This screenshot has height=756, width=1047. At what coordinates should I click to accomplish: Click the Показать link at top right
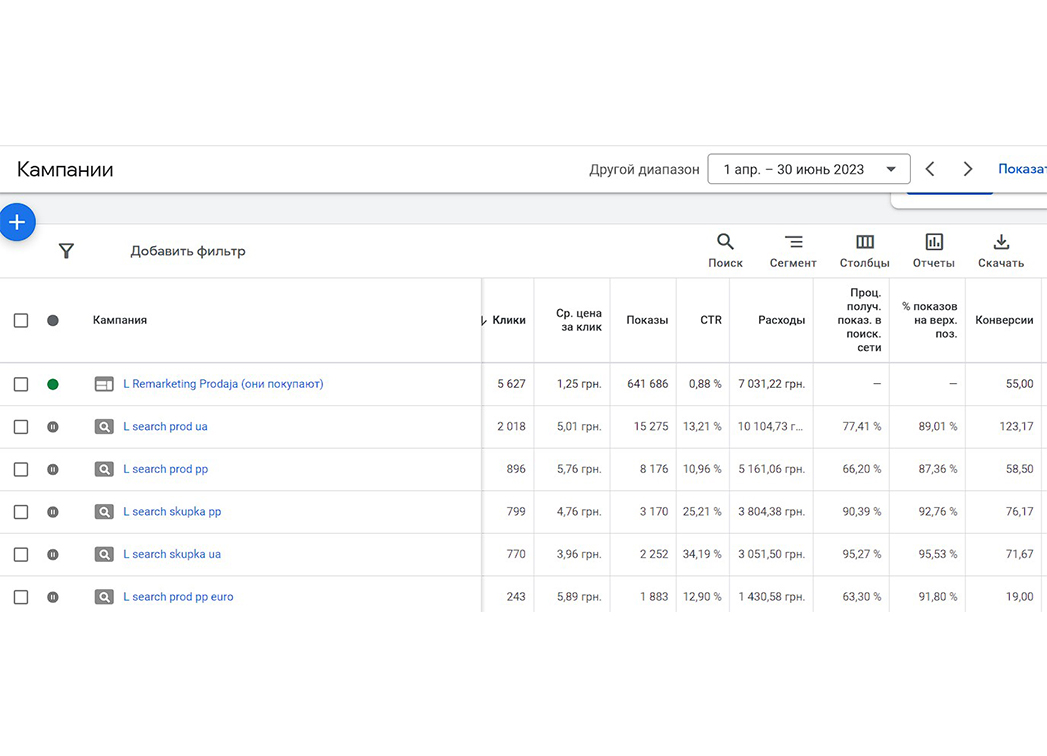tap(1022, 169)
